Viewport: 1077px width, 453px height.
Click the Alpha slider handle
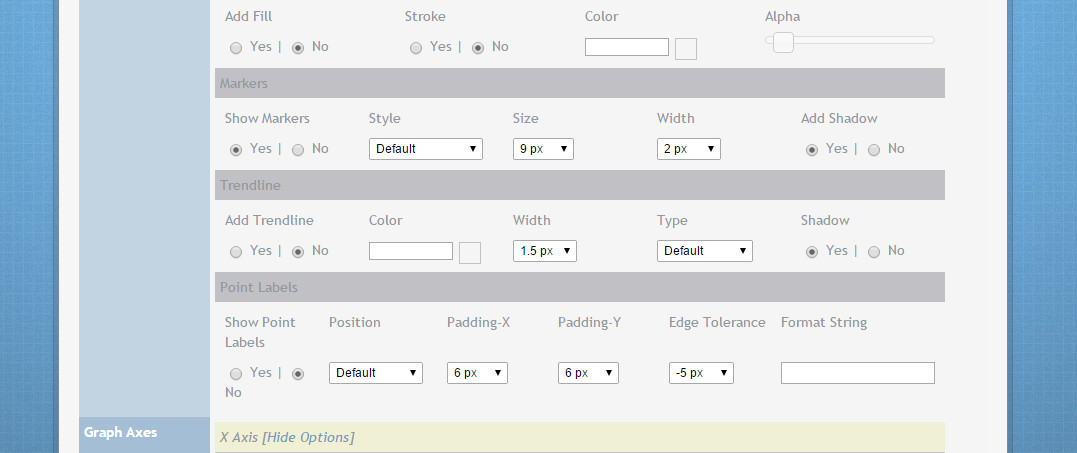[x=783, y=41]
